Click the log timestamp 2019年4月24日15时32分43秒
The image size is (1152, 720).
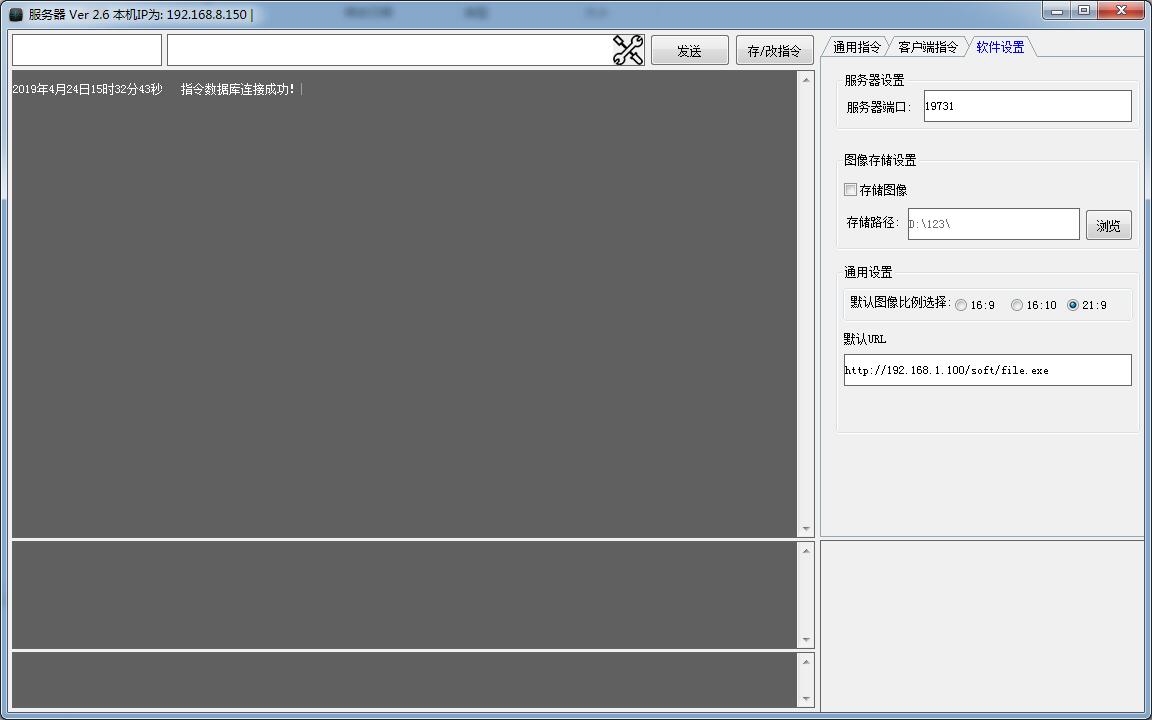pos(87,90)
